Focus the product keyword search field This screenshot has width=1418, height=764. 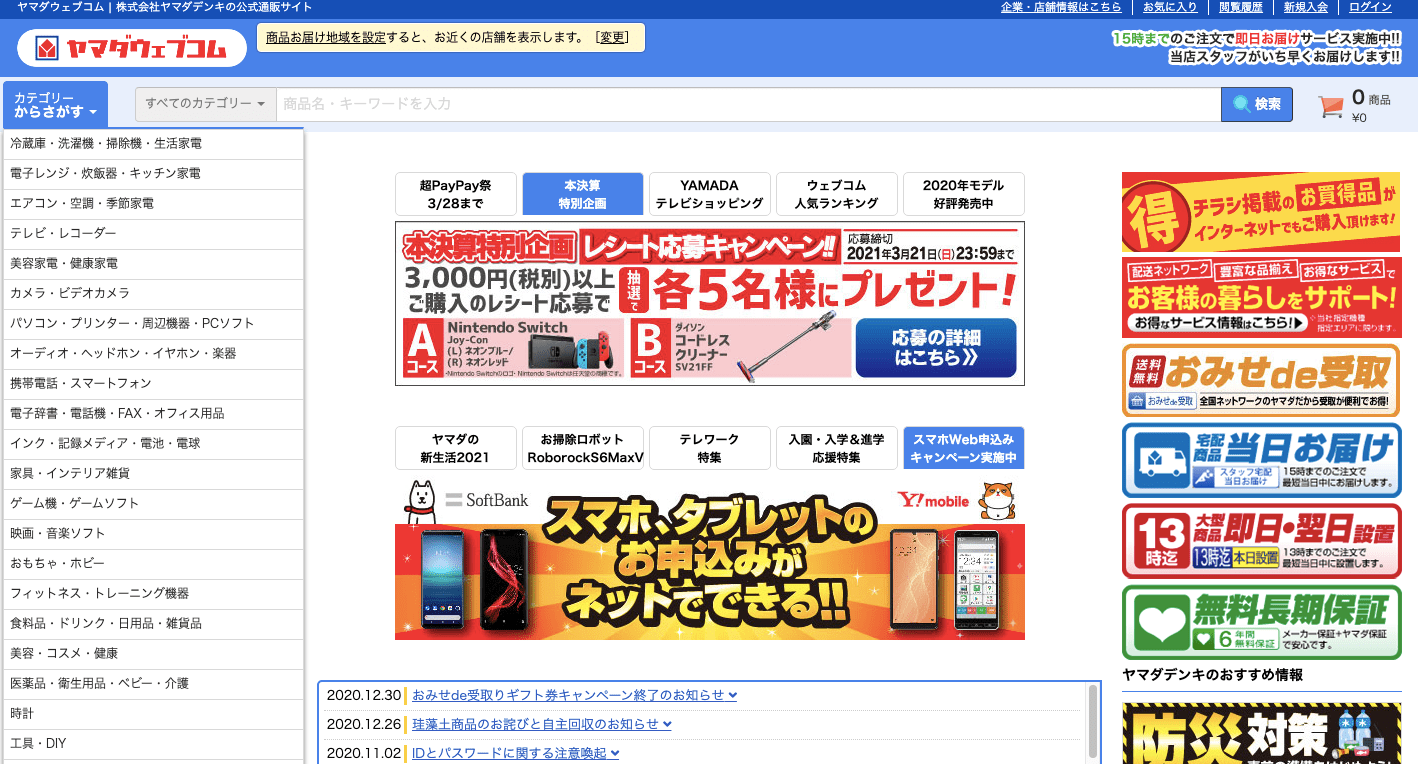click(748, 104)
